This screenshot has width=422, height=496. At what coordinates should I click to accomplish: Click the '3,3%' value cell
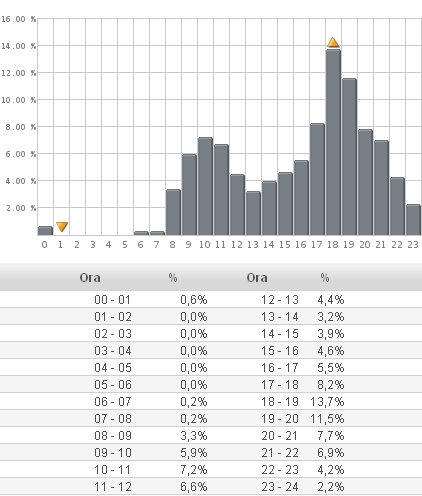pos(194,436)
